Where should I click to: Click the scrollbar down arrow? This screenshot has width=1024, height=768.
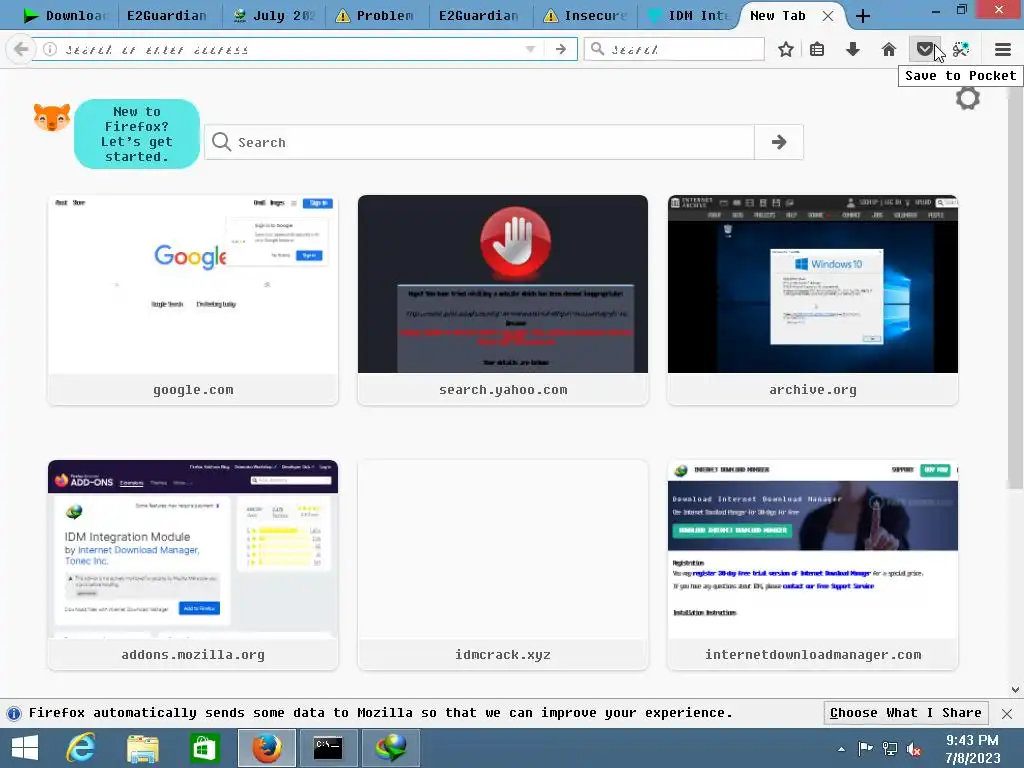tap(1015, 690)
